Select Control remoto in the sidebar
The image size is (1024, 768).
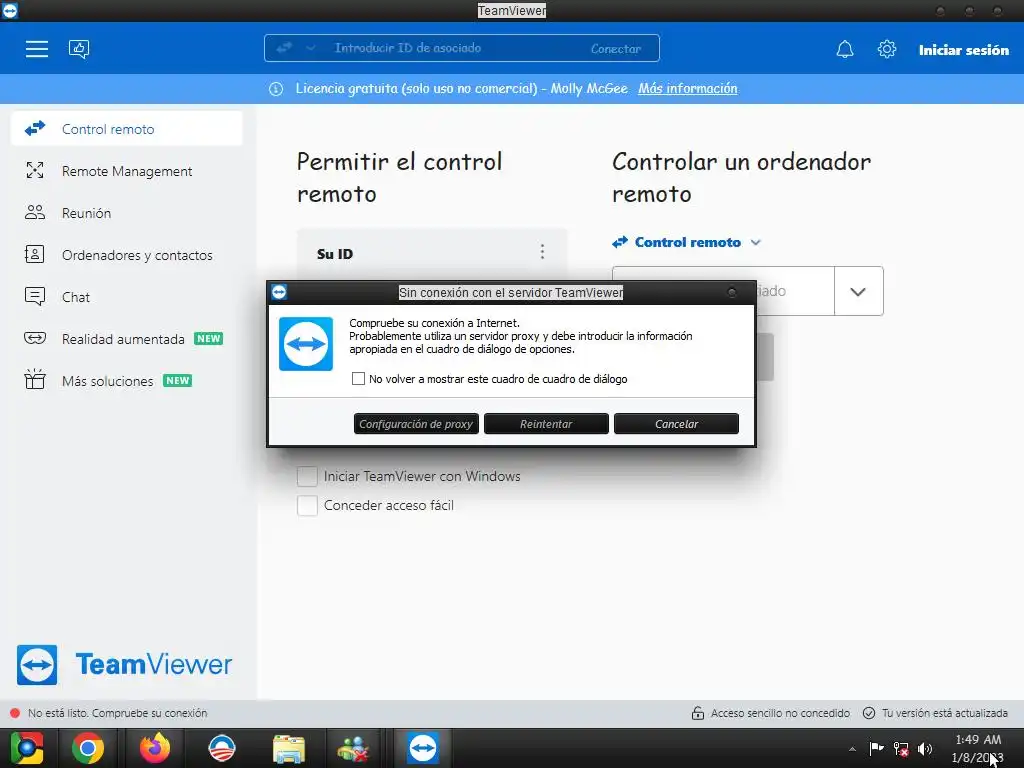tap(127, 129)
